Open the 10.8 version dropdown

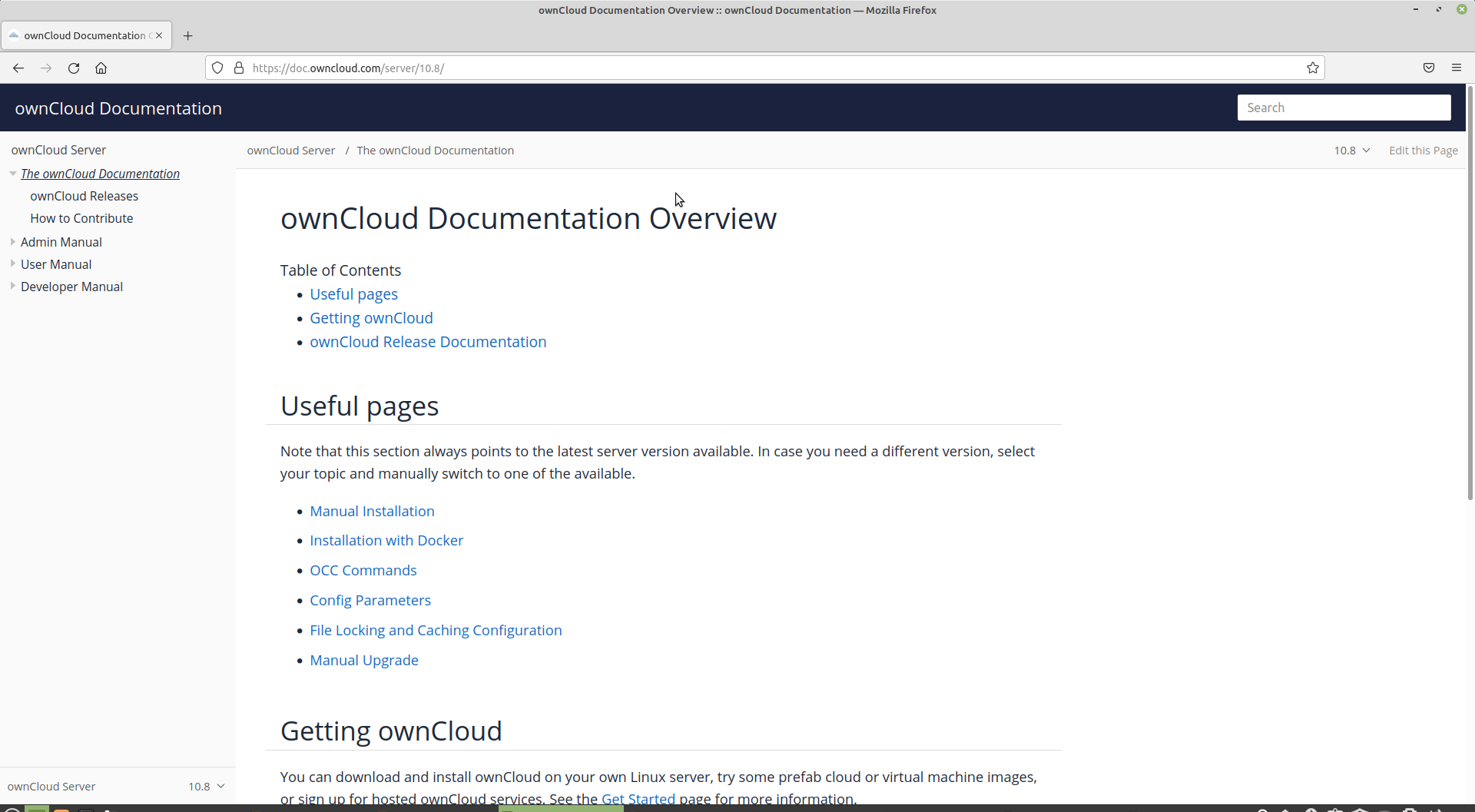coord(1351,150)
